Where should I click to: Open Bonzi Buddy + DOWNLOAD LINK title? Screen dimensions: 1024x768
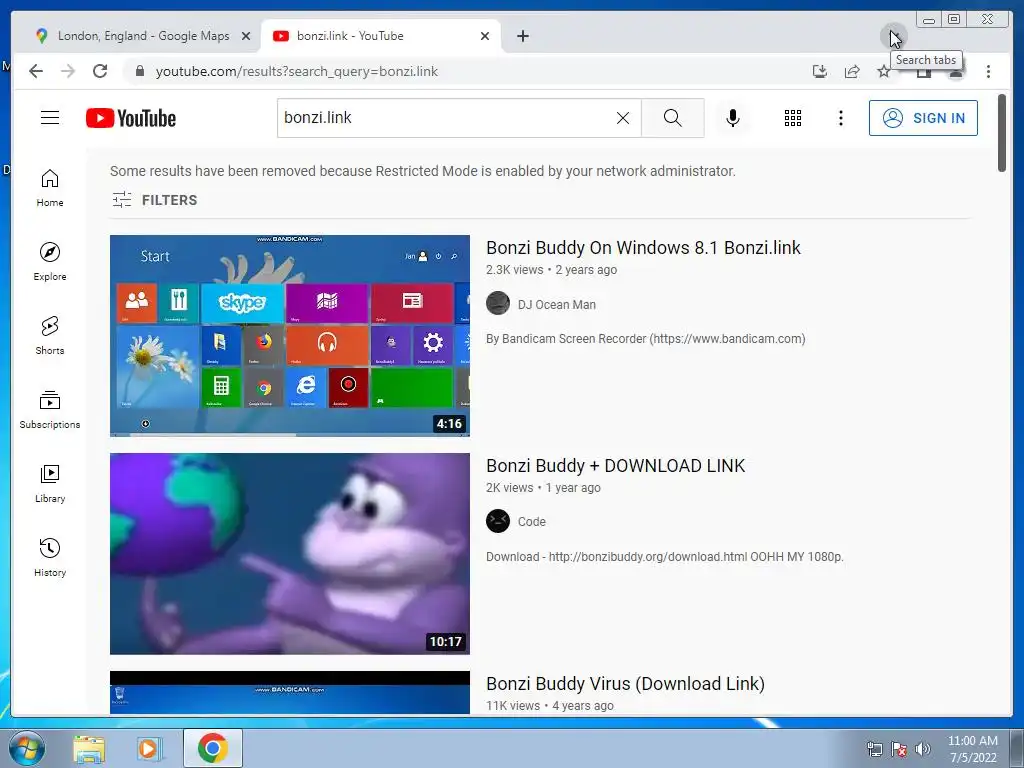[x=615, y=466]
